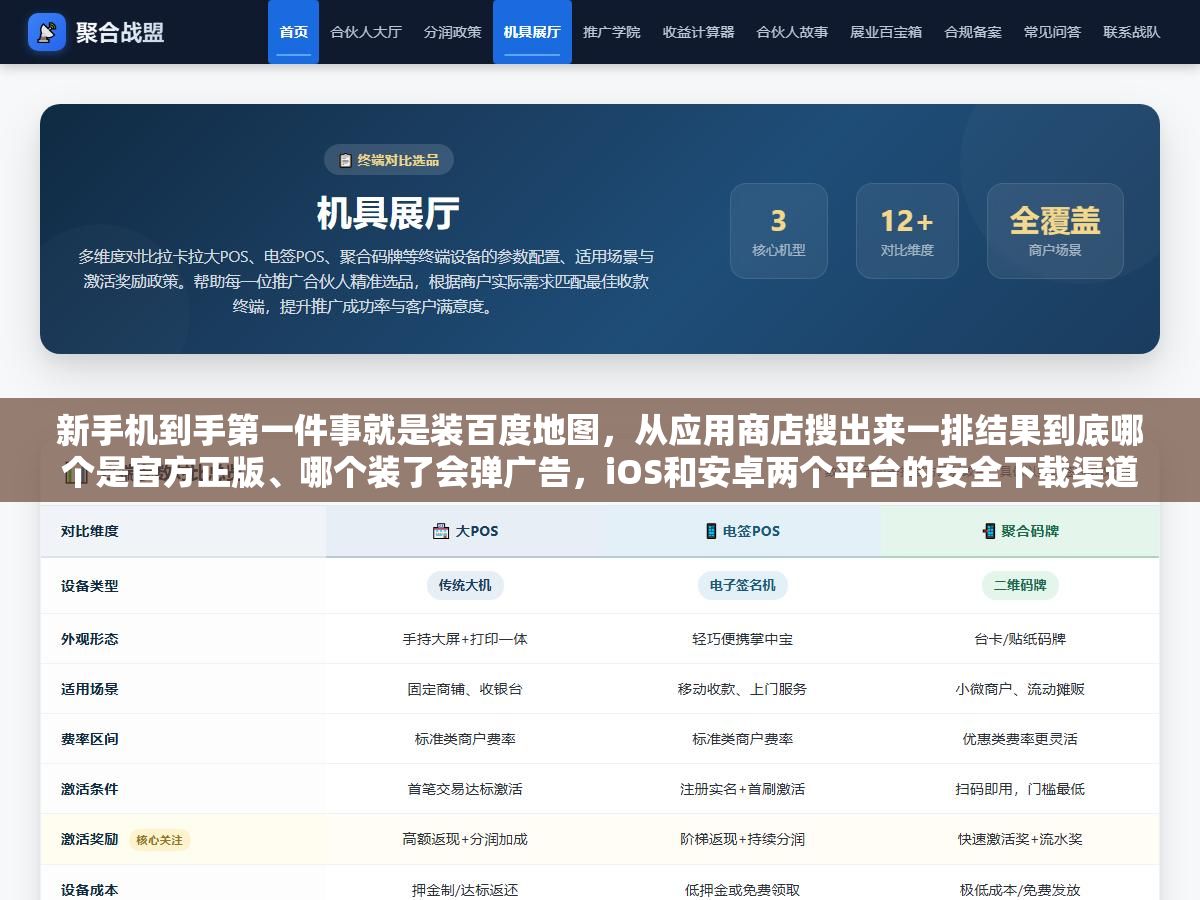Click the 全覆盖 商户场景 stat card
1200x900 pixels.
[x=1055, y=231]
